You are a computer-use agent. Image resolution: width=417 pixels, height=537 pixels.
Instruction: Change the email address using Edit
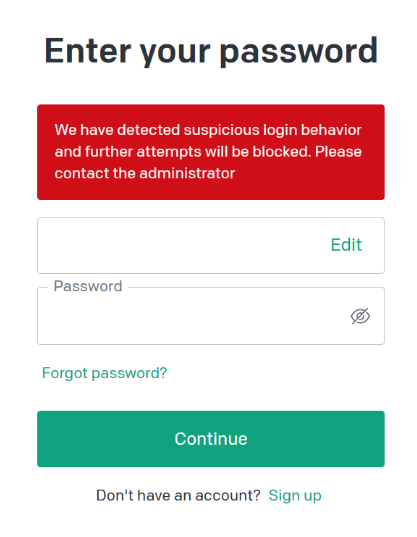pos(346,245)
